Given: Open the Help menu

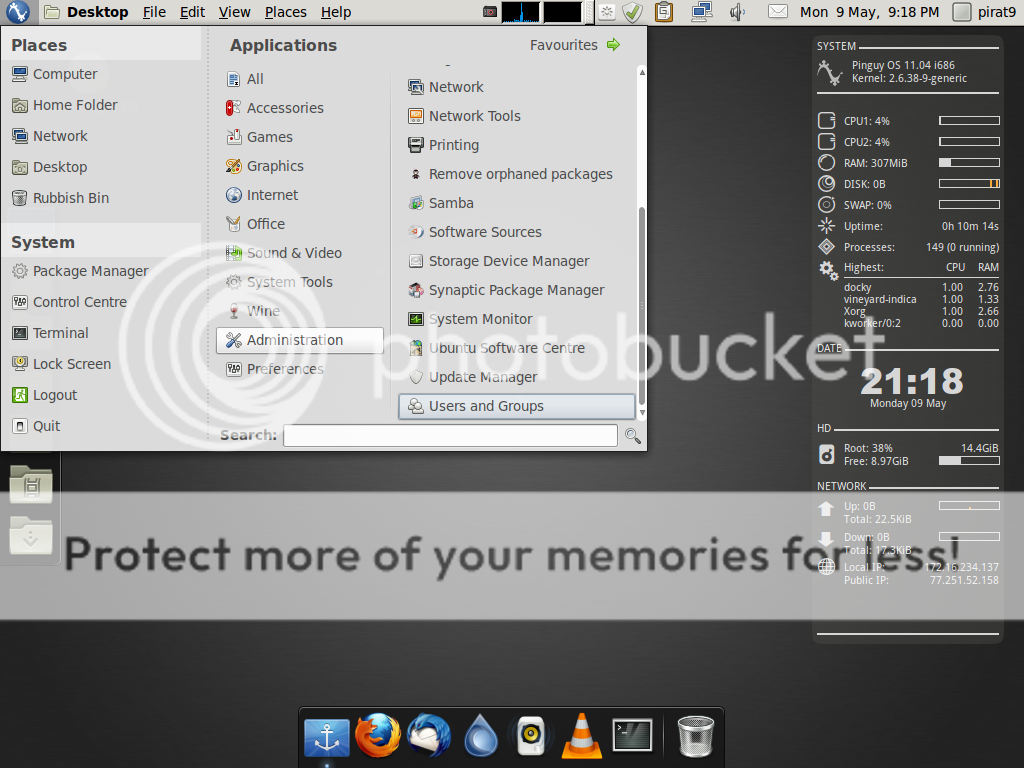Looking at the screenshot, I should point(336,12).
